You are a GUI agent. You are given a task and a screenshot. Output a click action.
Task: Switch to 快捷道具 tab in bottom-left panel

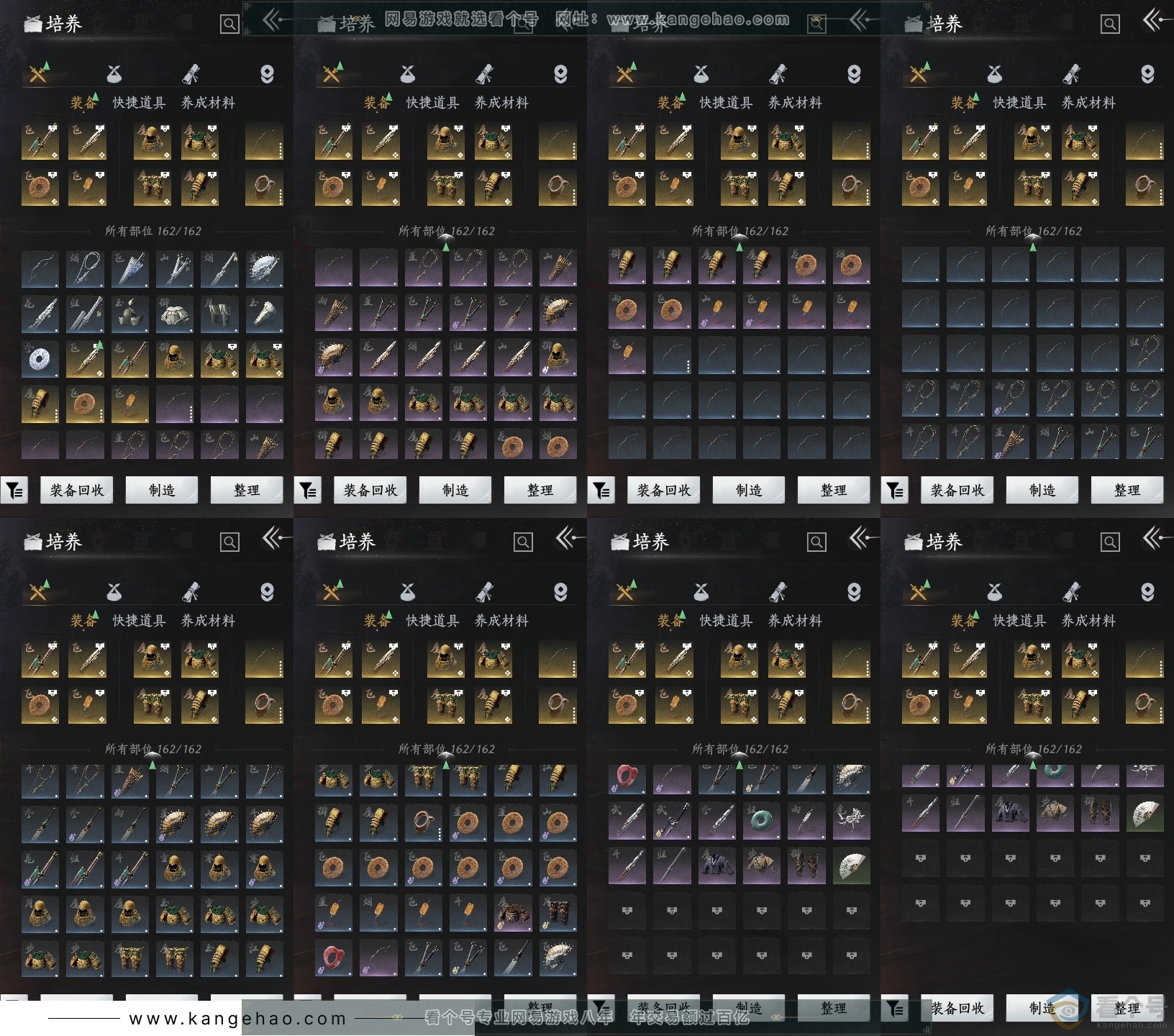(139, 620)
